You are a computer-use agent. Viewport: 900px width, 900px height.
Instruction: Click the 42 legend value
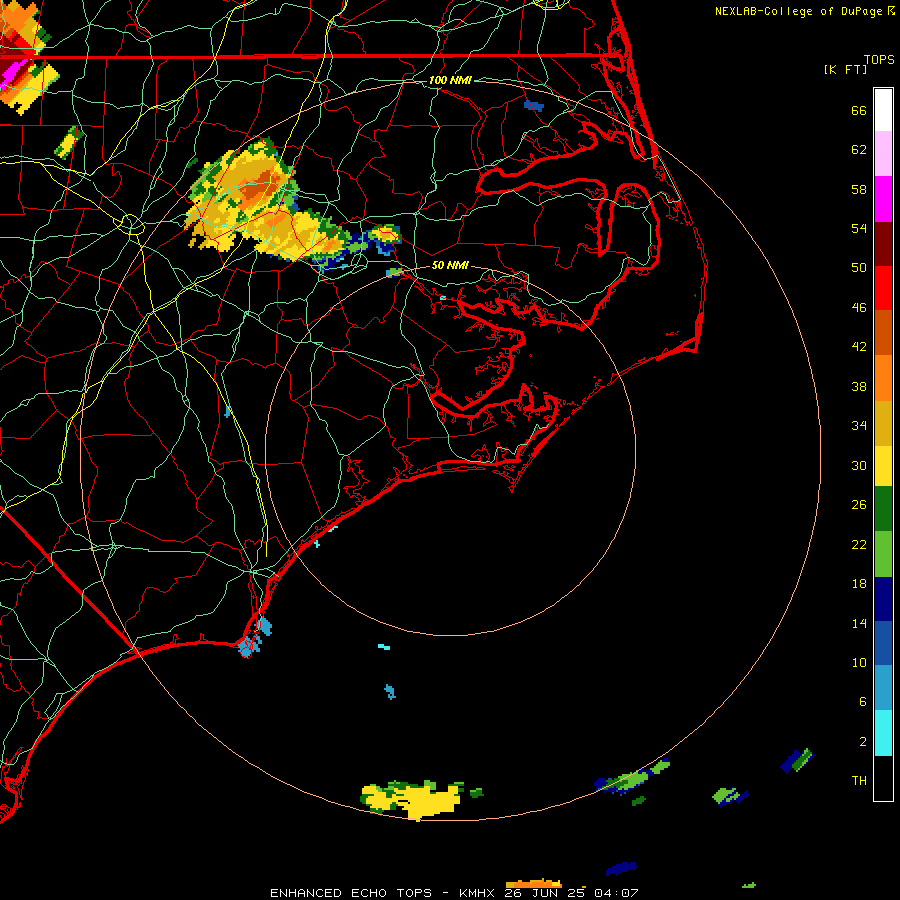point(859,347)
